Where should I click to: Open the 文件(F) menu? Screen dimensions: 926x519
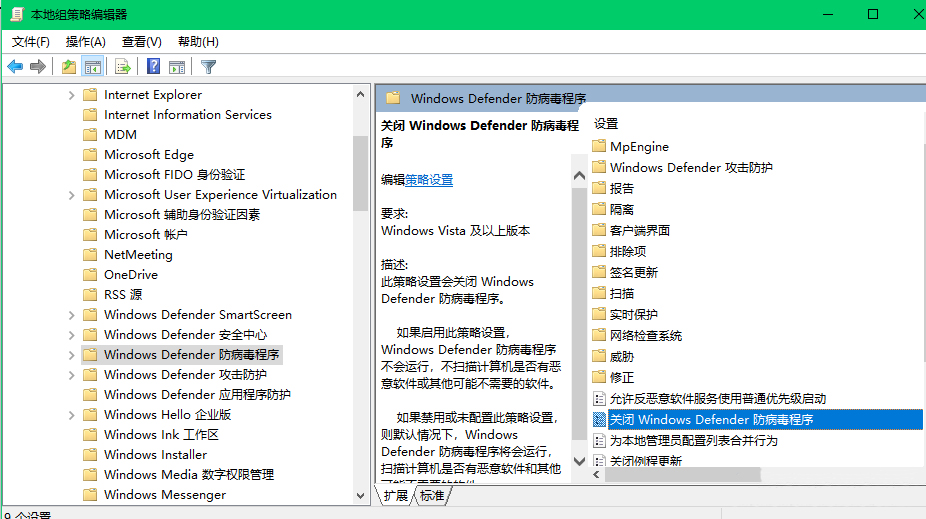pyautogui.click(x=31, y=42)
